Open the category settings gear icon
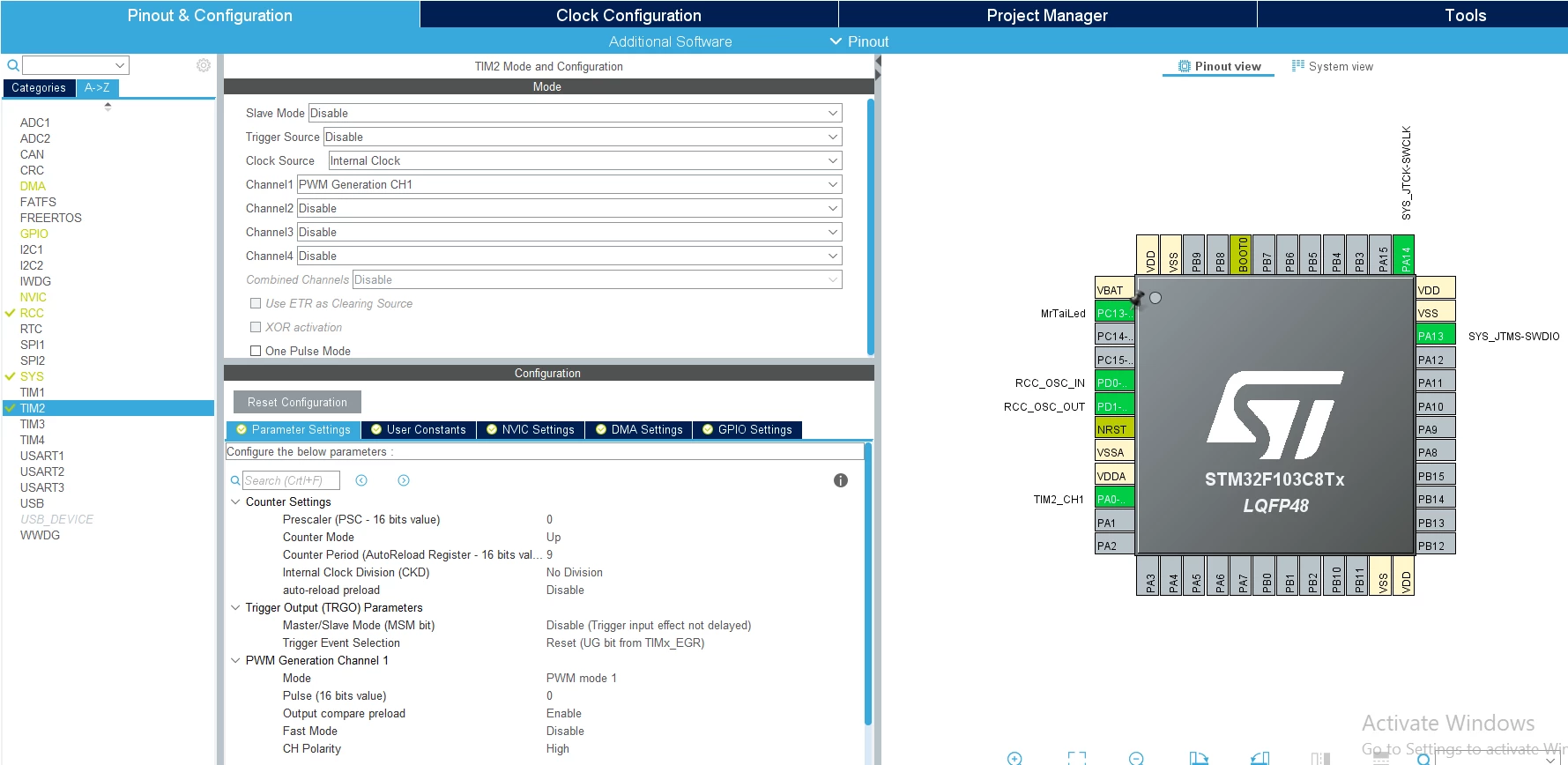This screenshot has width=1568, height=765. coord(204,65)
